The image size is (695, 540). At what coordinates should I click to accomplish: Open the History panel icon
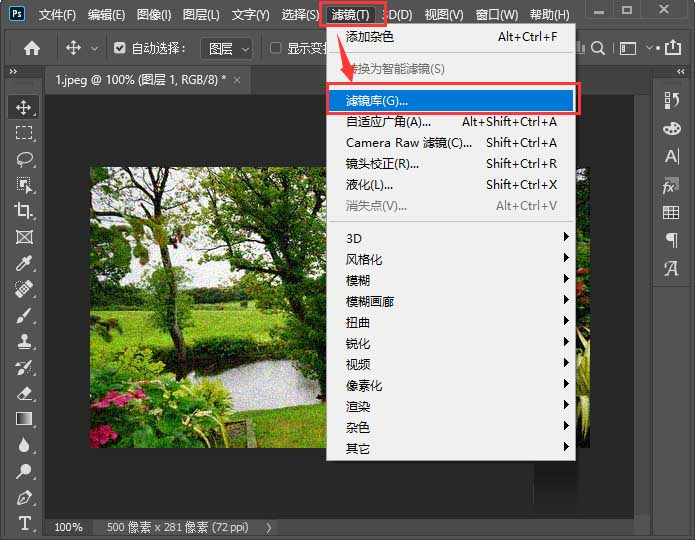670,99
